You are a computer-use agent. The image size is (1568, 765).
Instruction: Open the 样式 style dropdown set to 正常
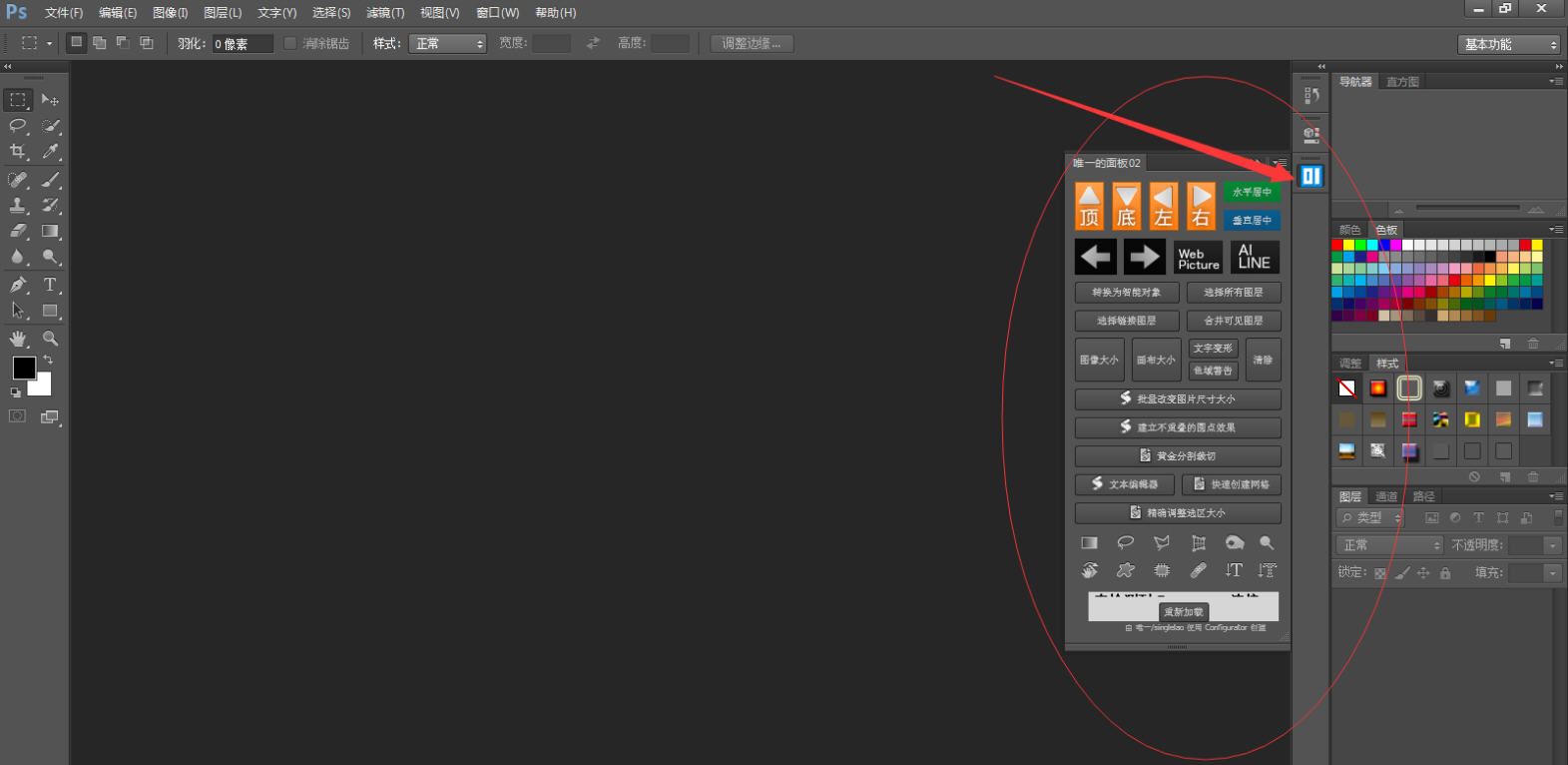coord(447,44)
